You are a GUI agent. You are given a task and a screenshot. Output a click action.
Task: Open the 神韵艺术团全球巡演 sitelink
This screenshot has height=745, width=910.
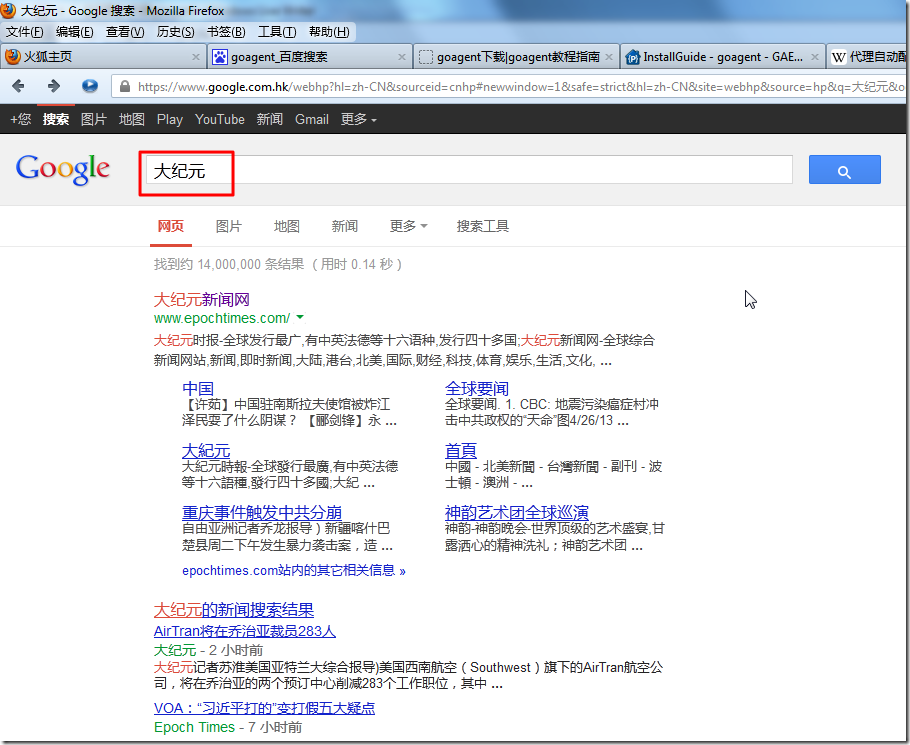tap(517, 512)
